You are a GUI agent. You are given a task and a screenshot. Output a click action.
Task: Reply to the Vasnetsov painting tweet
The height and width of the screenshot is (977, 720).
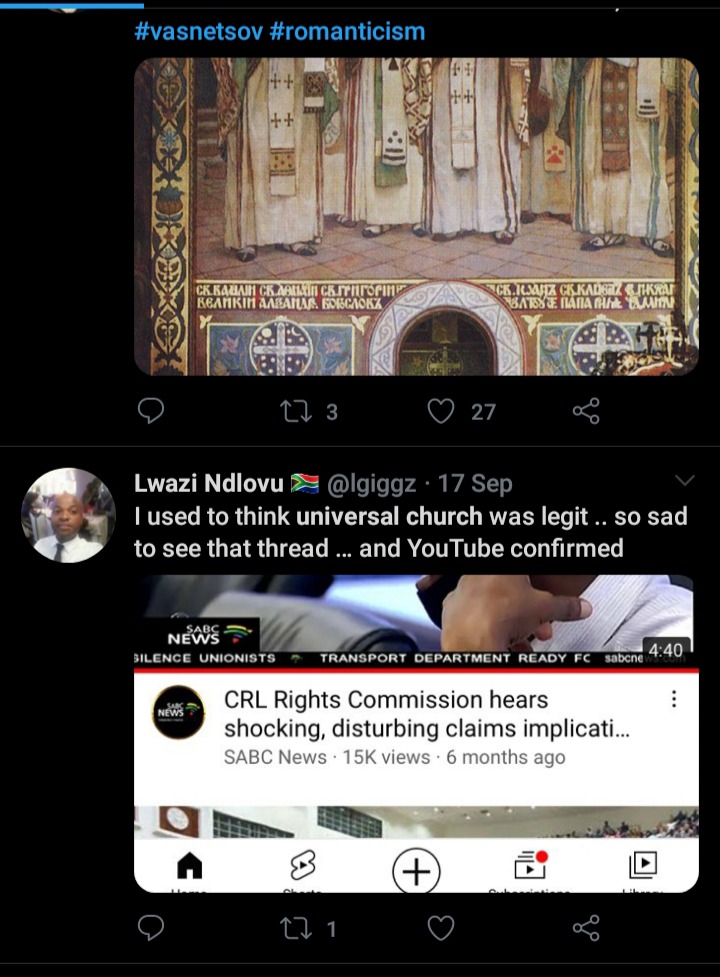tap(151, 411)
